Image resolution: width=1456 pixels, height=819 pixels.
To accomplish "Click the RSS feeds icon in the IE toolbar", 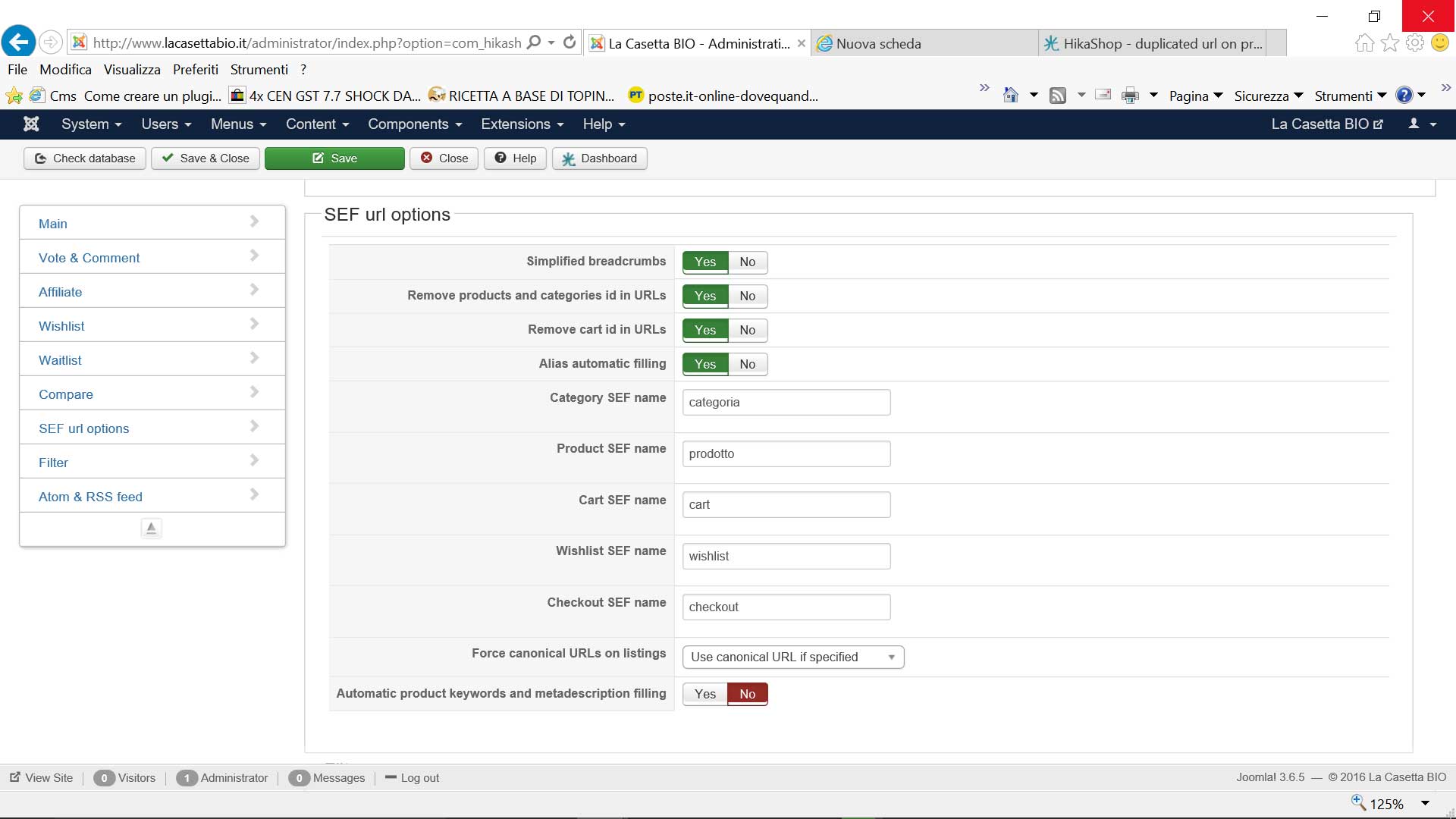I will [1057, 96].
